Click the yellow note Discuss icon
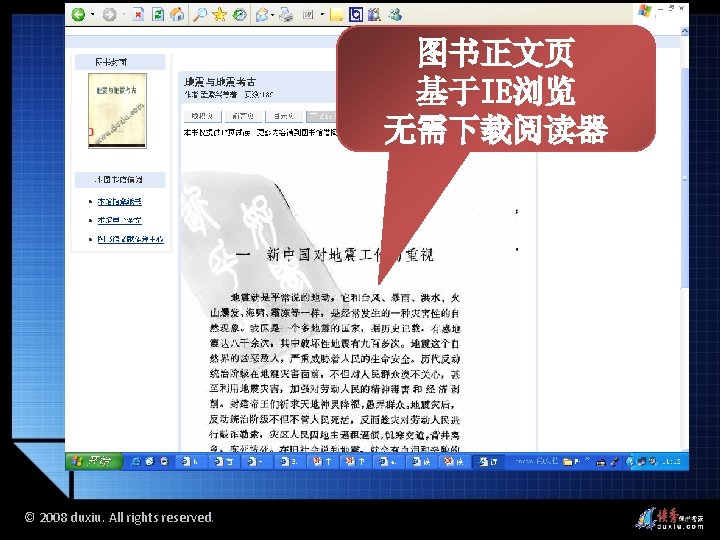 336,15
